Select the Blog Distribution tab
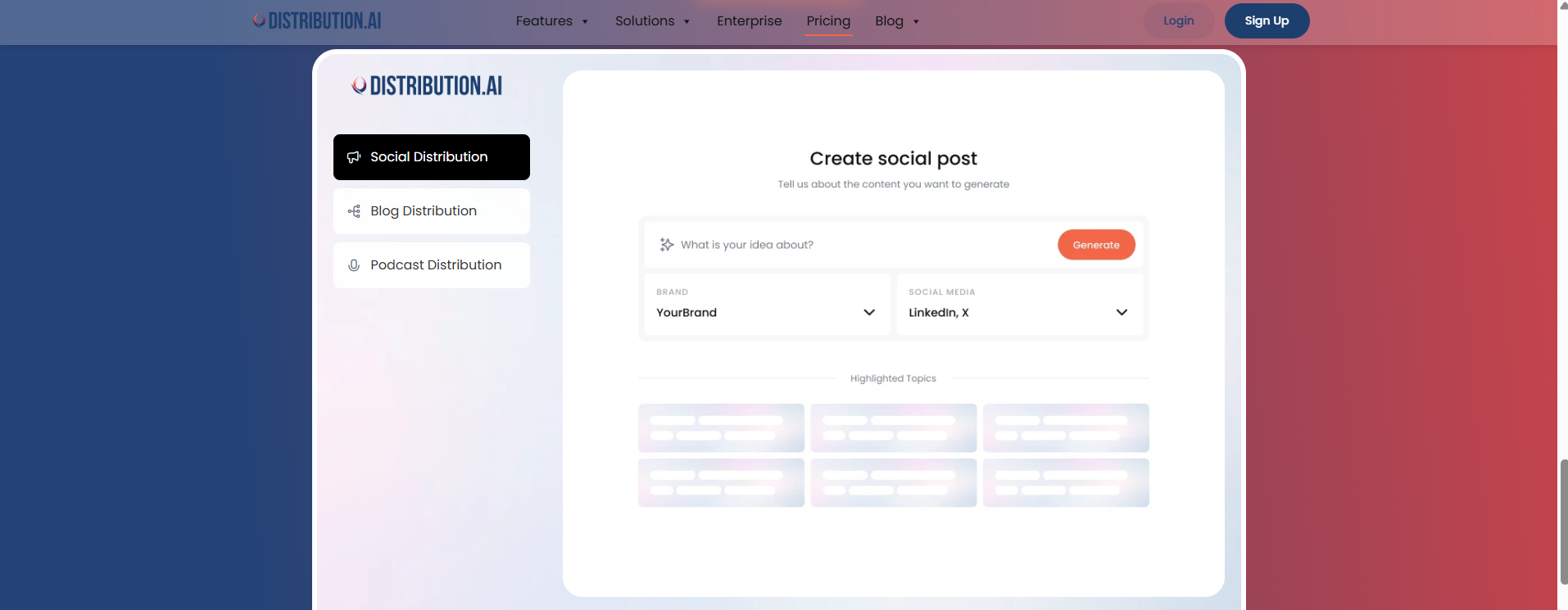1568x610 pixels. [432, 211]
